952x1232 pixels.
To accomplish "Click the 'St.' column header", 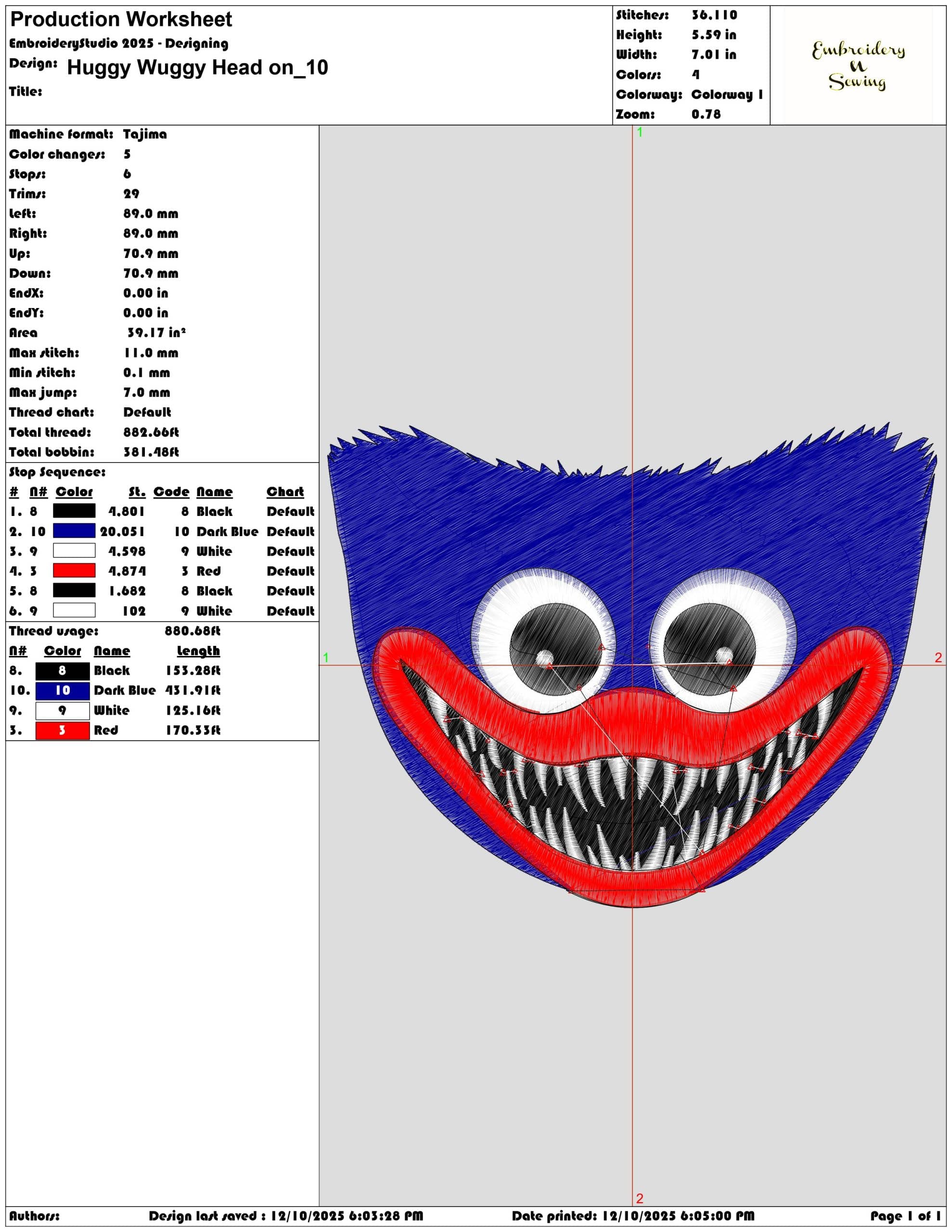I will [137, 492].
